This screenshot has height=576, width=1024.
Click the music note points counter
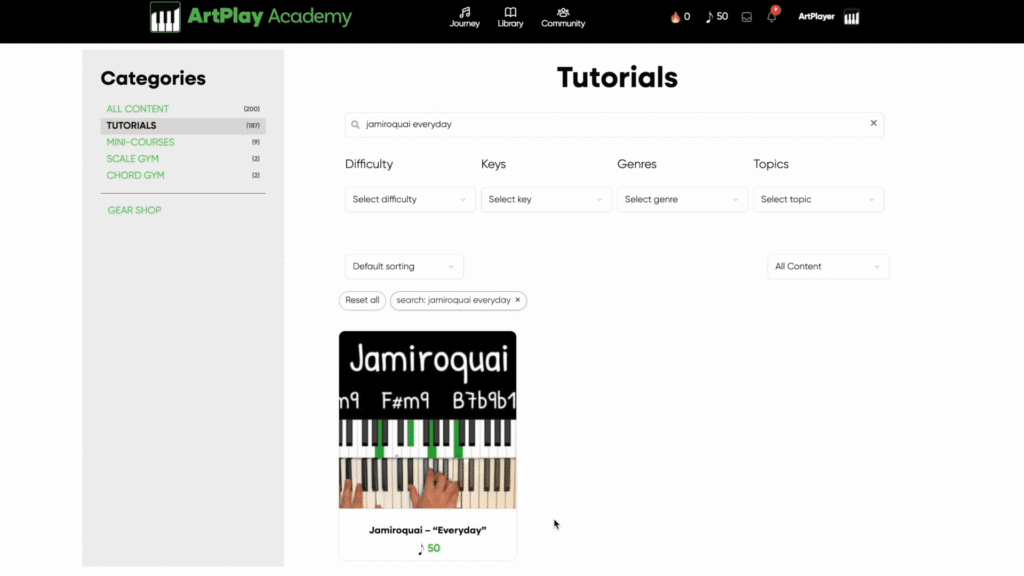tap(716, 17)
